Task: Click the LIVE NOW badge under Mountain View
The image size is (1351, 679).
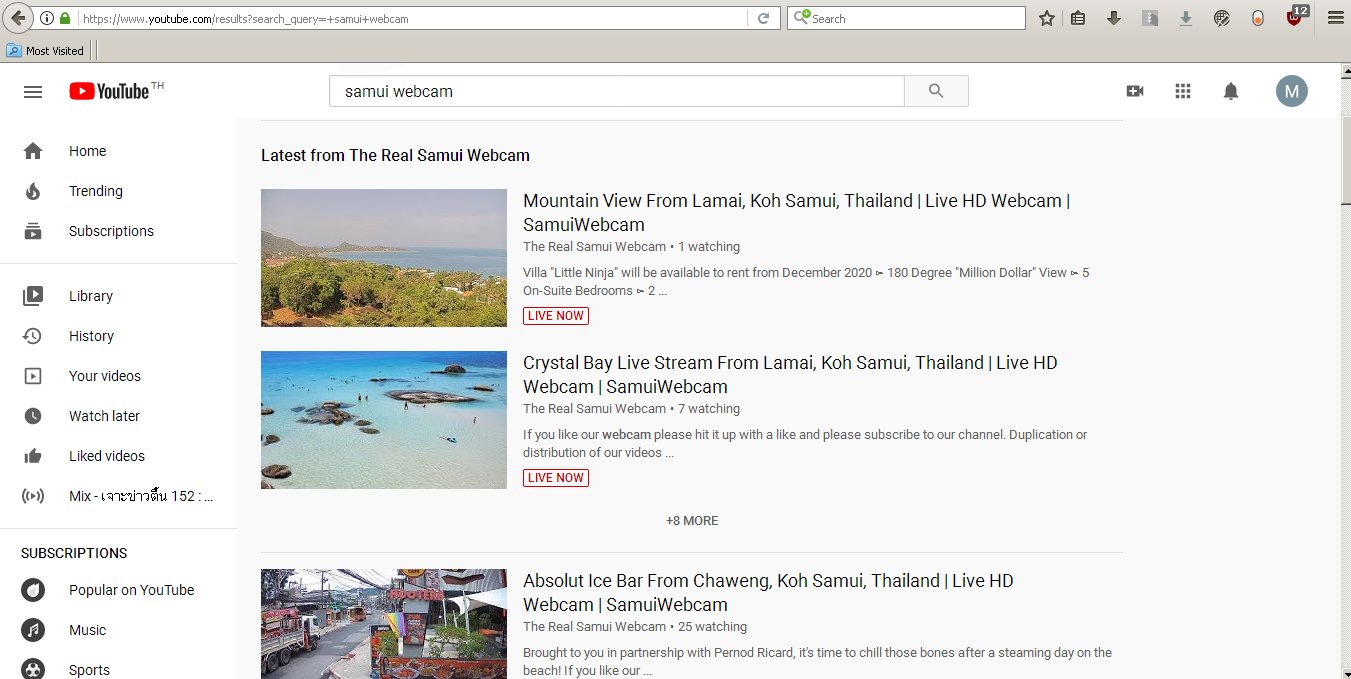Action: pyautogui.click(x=556, y=316)
